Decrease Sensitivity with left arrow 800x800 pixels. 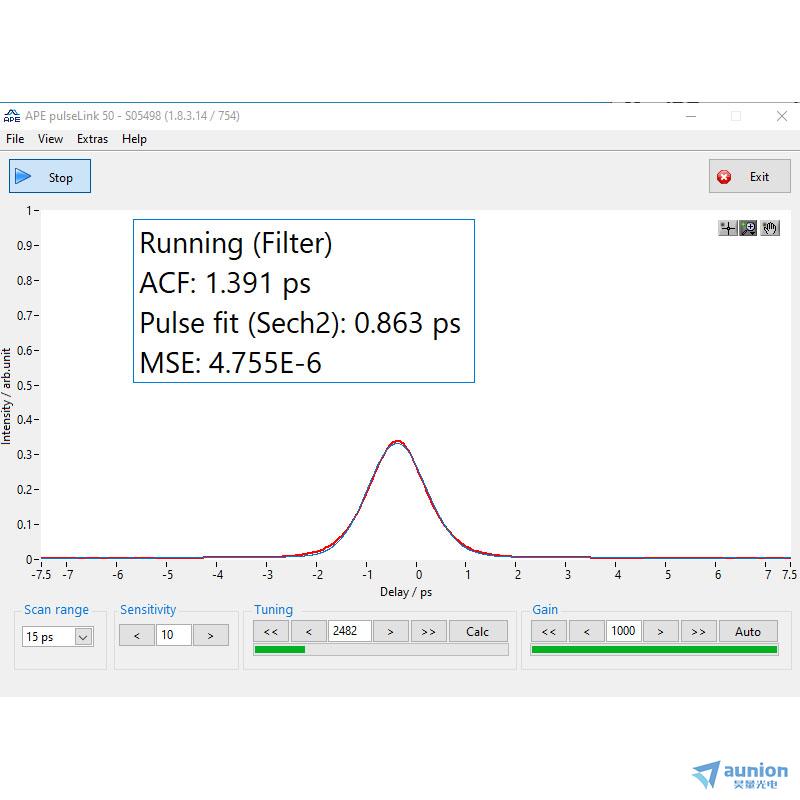[137, 635]
